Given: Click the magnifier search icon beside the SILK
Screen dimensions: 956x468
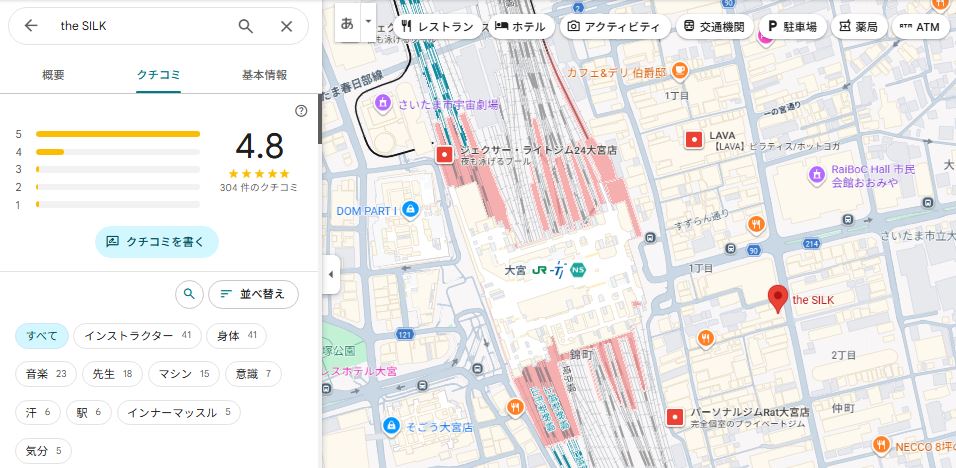Looking at the screenshot, I should point(246,26).
